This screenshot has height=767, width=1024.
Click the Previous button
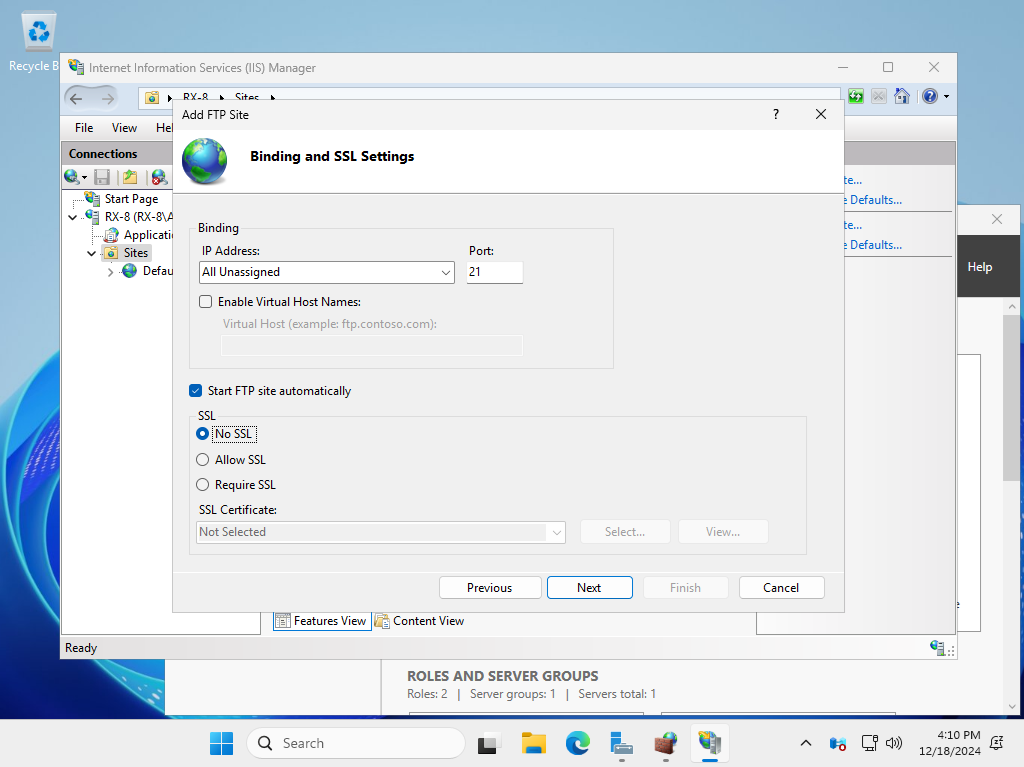point(490,587)
